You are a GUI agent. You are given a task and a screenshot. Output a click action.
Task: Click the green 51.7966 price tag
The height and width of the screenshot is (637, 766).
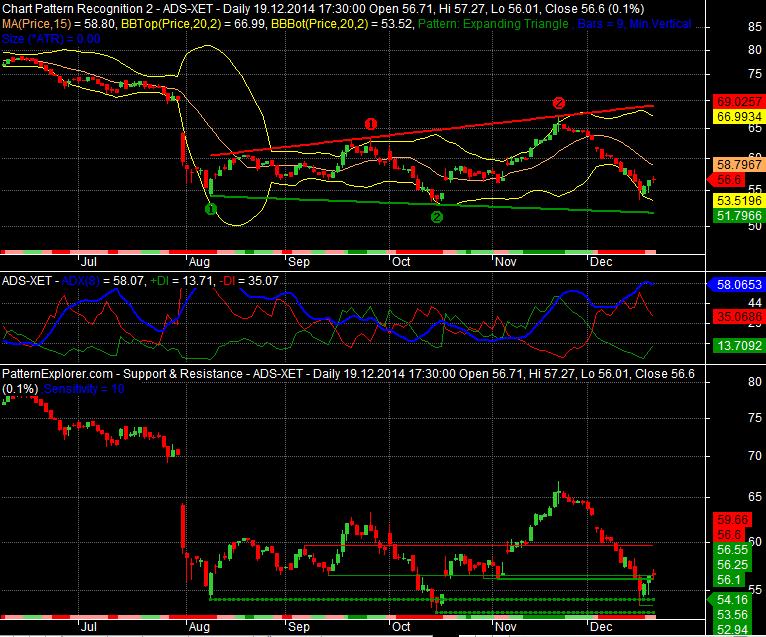tap(739, 215)
